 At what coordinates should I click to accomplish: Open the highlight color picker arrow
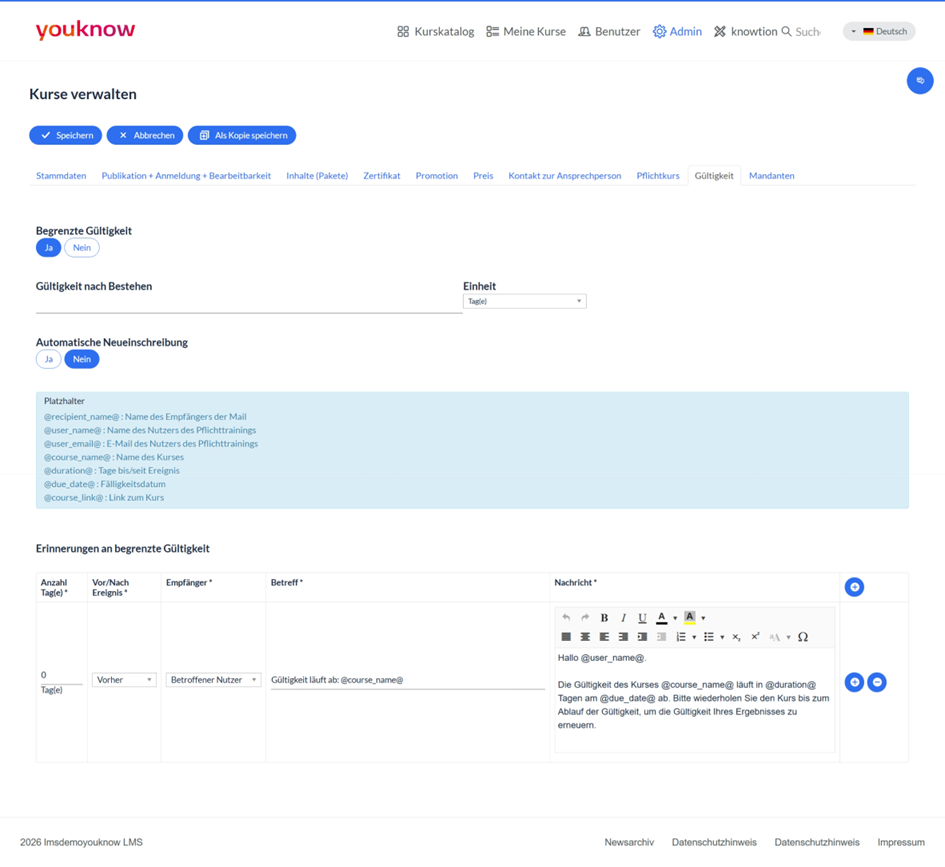point(703,618)
